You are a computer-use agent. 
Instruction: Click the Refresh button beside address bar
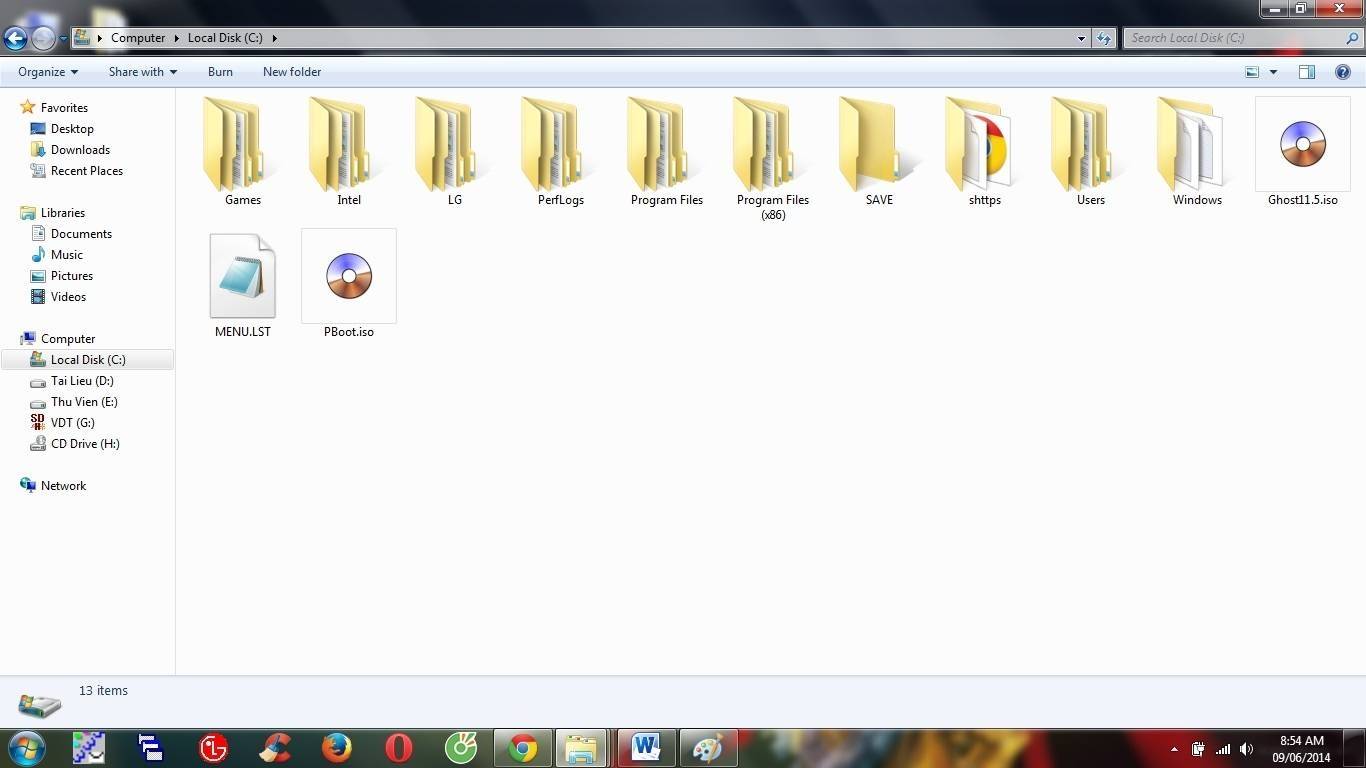(1104, 38)
